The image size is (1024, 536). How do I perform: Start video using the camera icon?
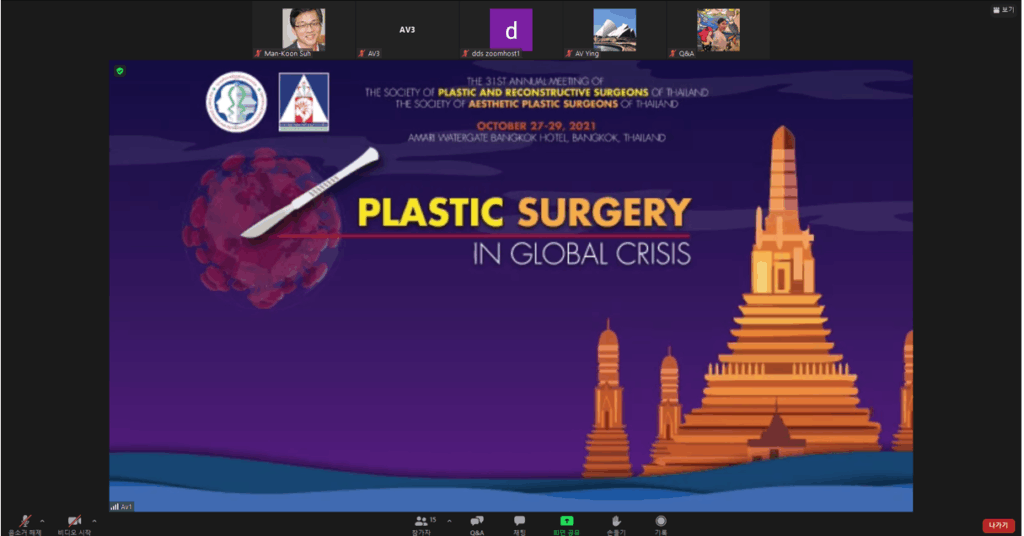[74, 521]
